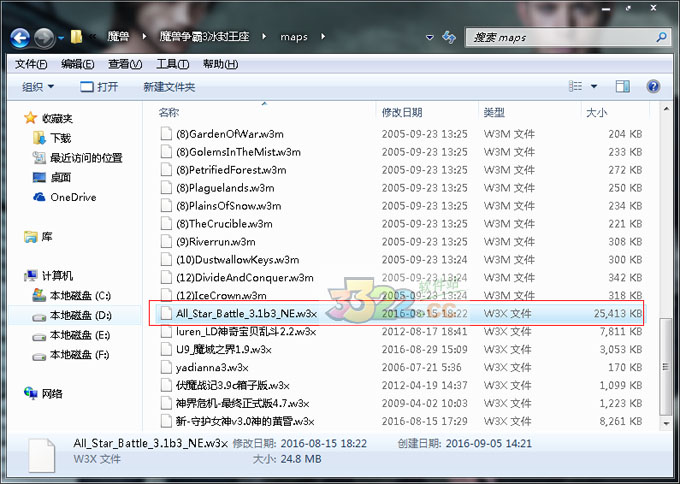Click file icon of U9_魔城之界1.9.w3x
Viewport: 680px width, 484px height.
(166, 349)
